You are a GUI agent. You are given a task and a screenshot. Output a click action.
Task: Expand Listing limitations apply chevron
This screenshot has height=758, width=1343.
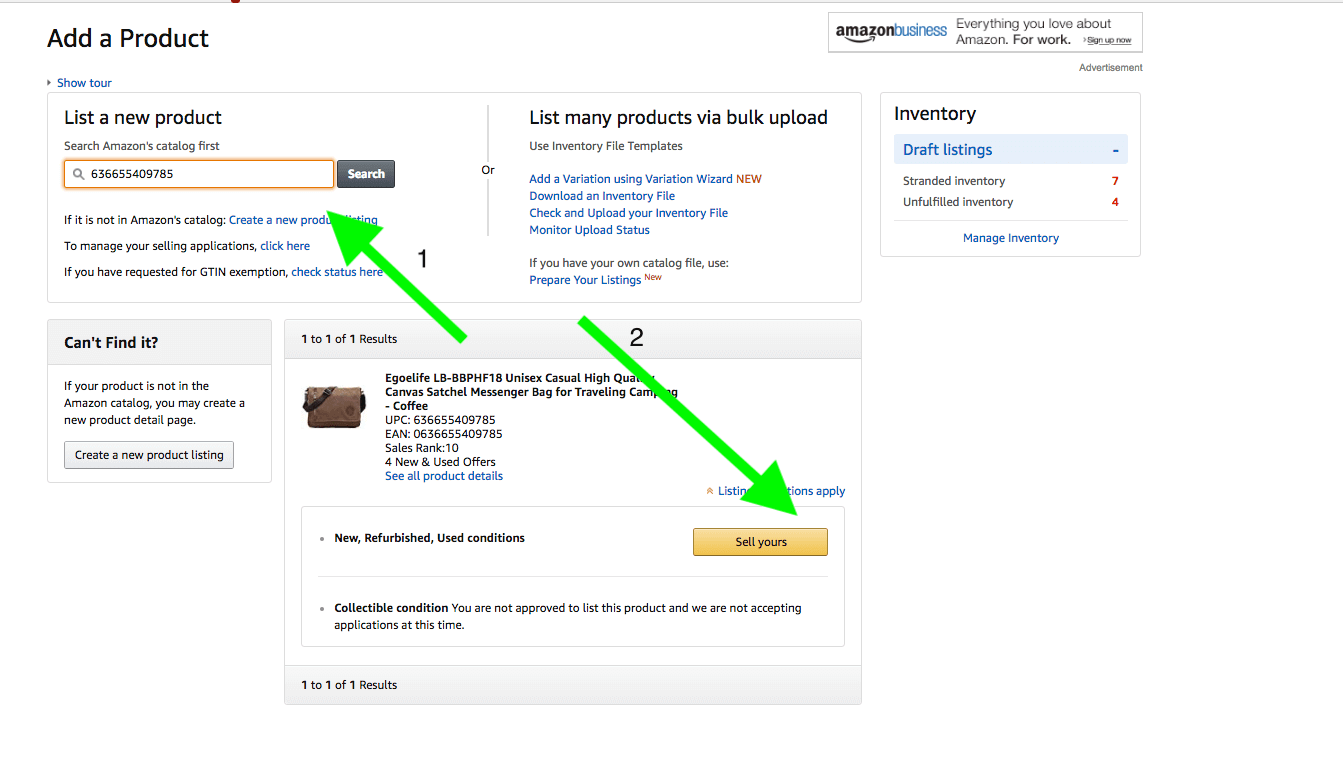click(710, 491)
